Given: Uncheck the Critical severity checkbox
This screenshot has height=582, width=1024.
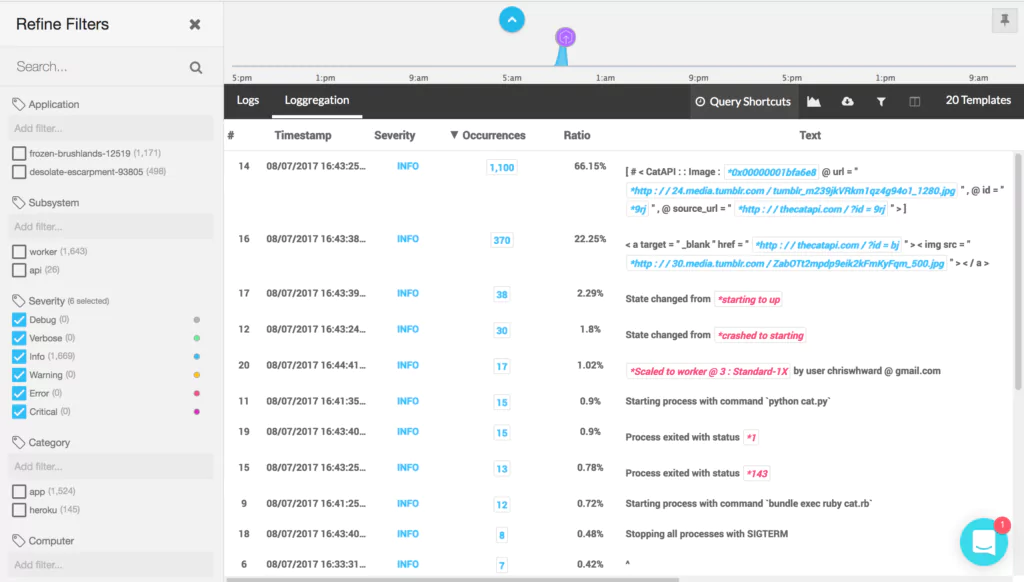Looking at the screenshot, I should [19, 412].
